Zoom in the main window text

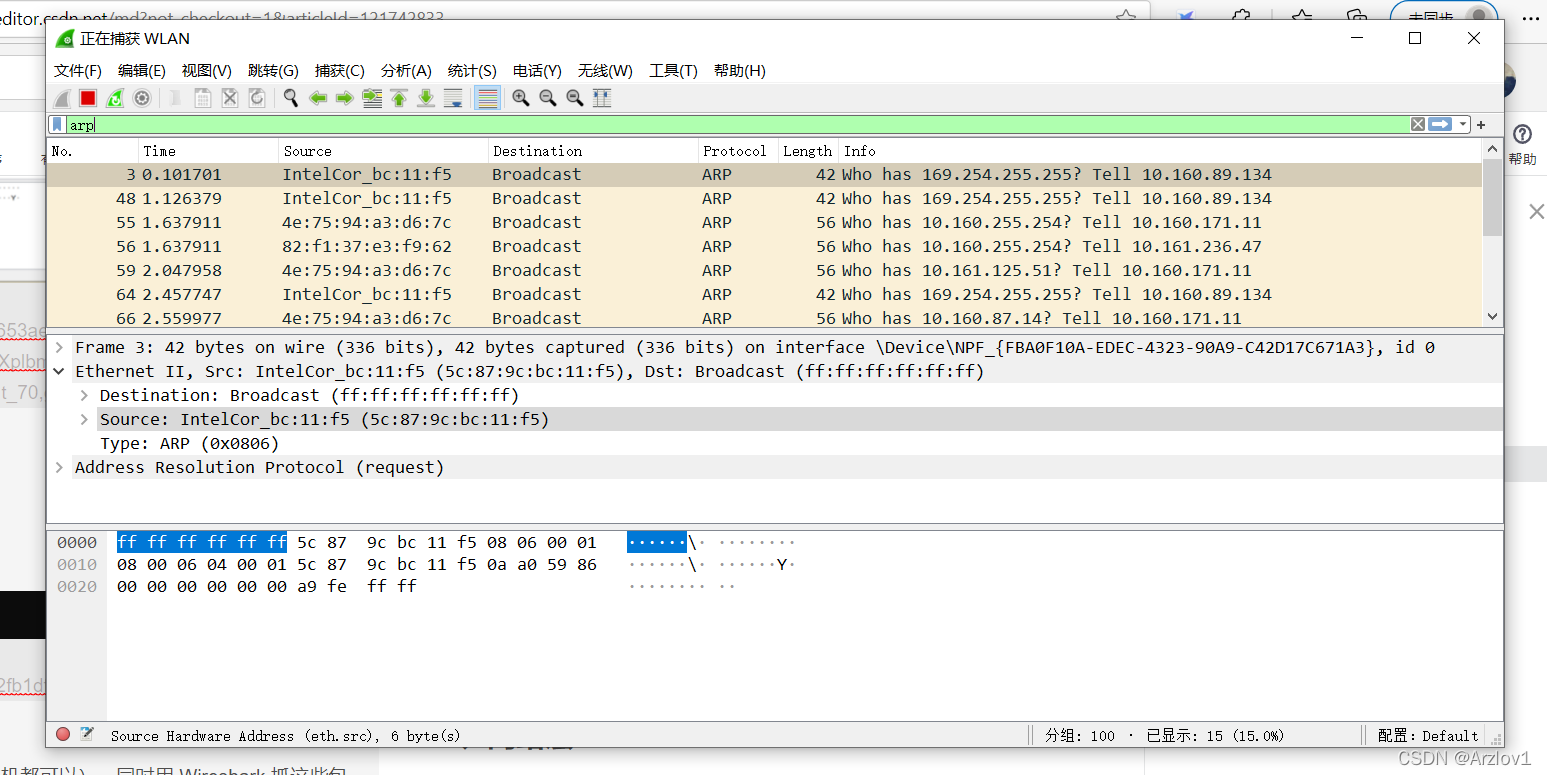point(520,98)
